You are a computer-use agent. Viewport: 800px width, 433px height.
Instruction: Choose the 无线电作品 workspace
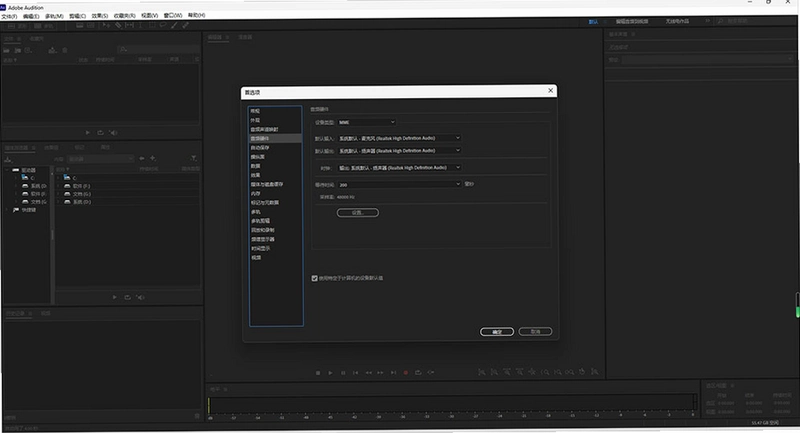[677, 21]
